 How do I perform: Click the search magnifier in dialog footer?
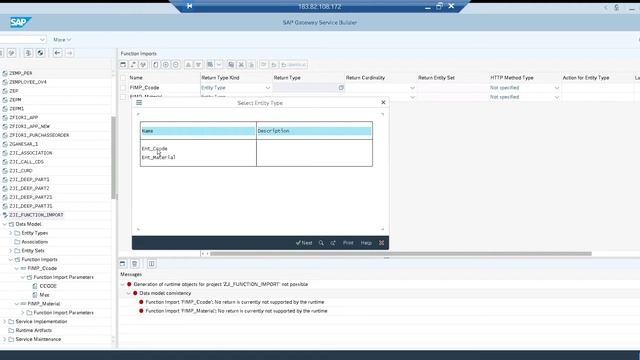tap(321, 243)
